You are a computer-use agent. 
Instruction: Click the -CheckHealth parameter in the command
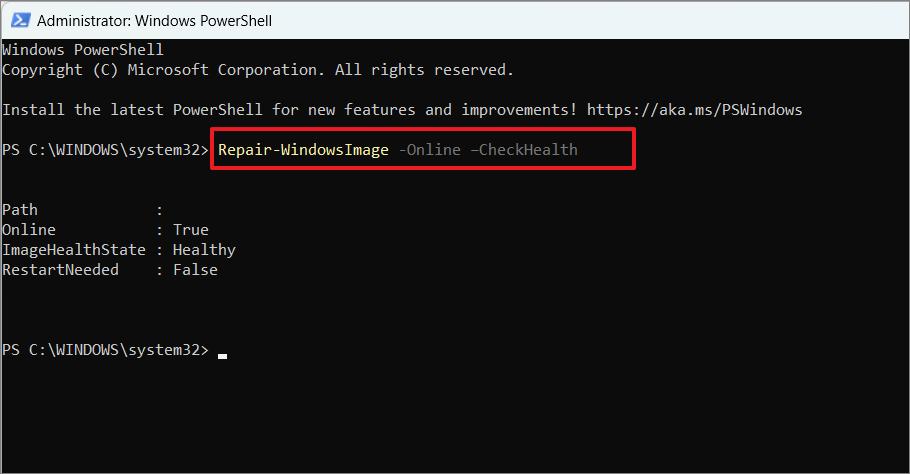pos(524,150)
